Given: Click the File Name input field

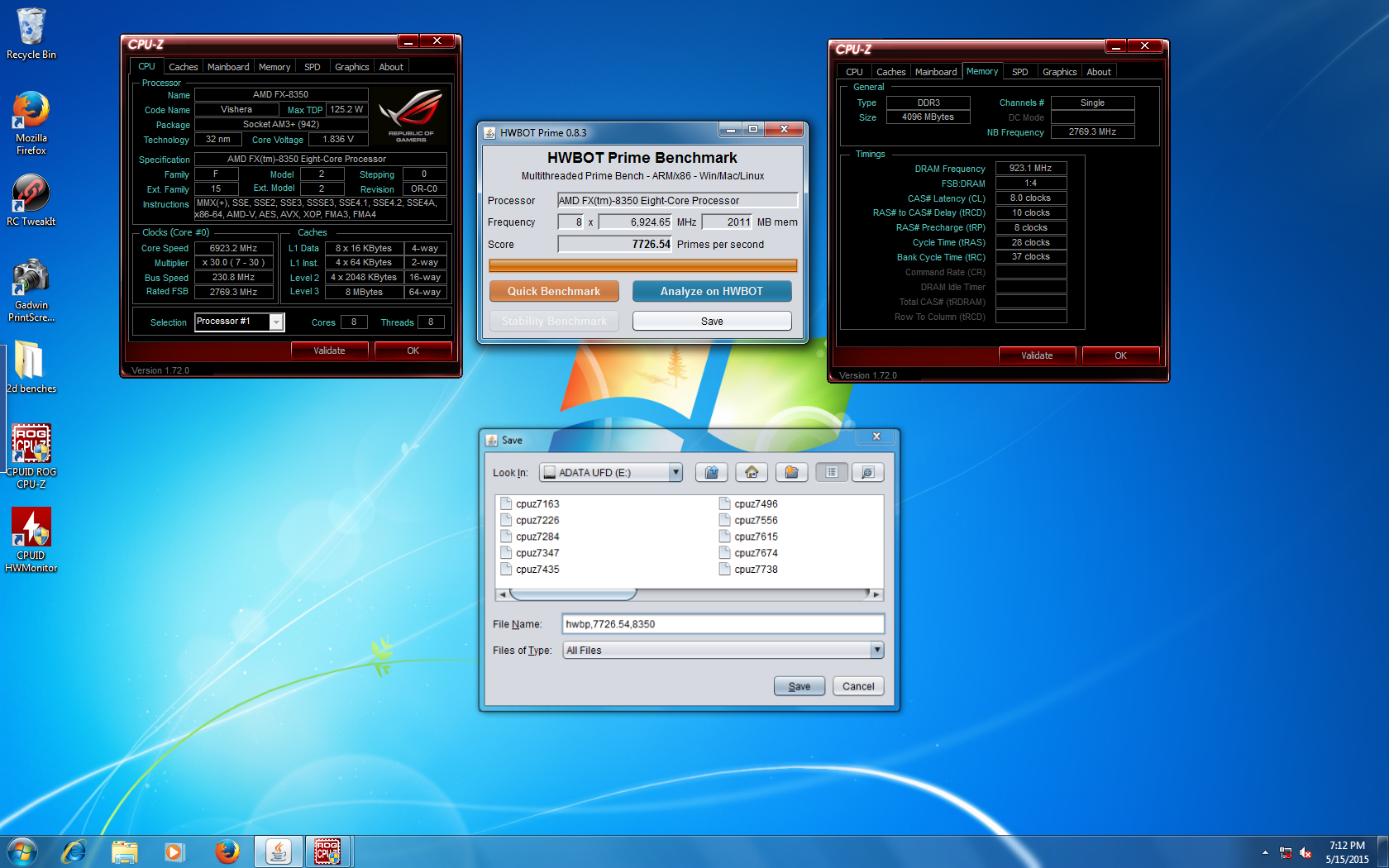Looking at the screenshot, I should click(723, 624).
